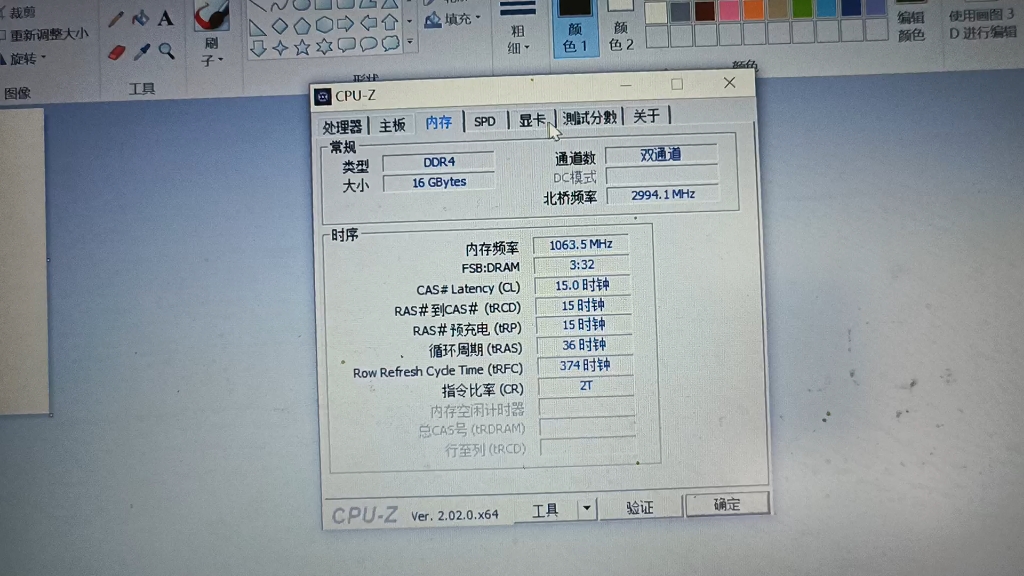Choose the pink palette swatch
Viewport: 1024px width, 576px height.
(x=729, y=10)
